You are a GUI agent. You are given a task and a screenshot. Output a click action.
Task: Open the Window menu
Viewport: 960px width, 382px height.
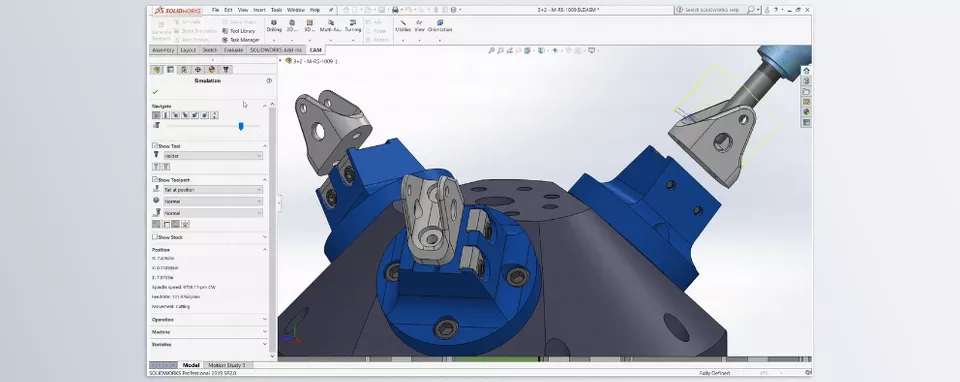[296, 10]
